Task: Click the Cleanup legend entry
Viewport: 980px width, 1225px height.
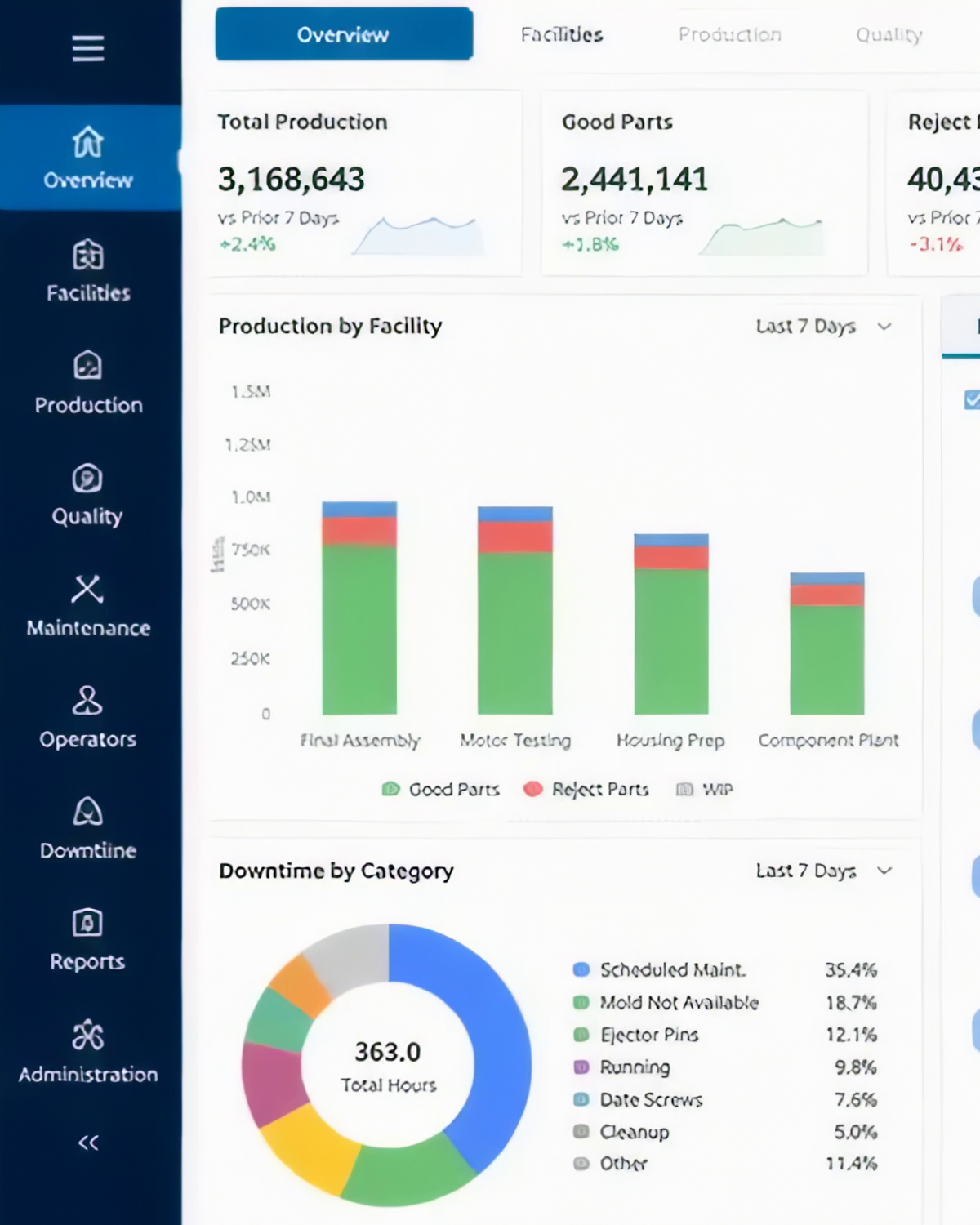Action: coord(621,1132)
